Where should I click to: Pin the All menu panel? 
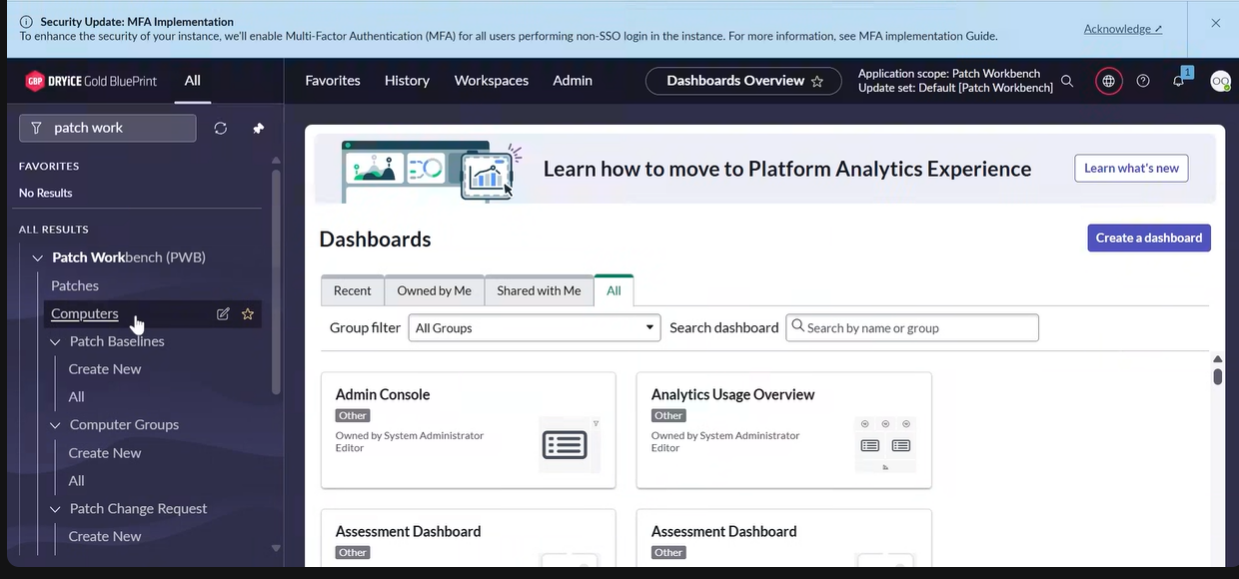(x=258, y=128)
